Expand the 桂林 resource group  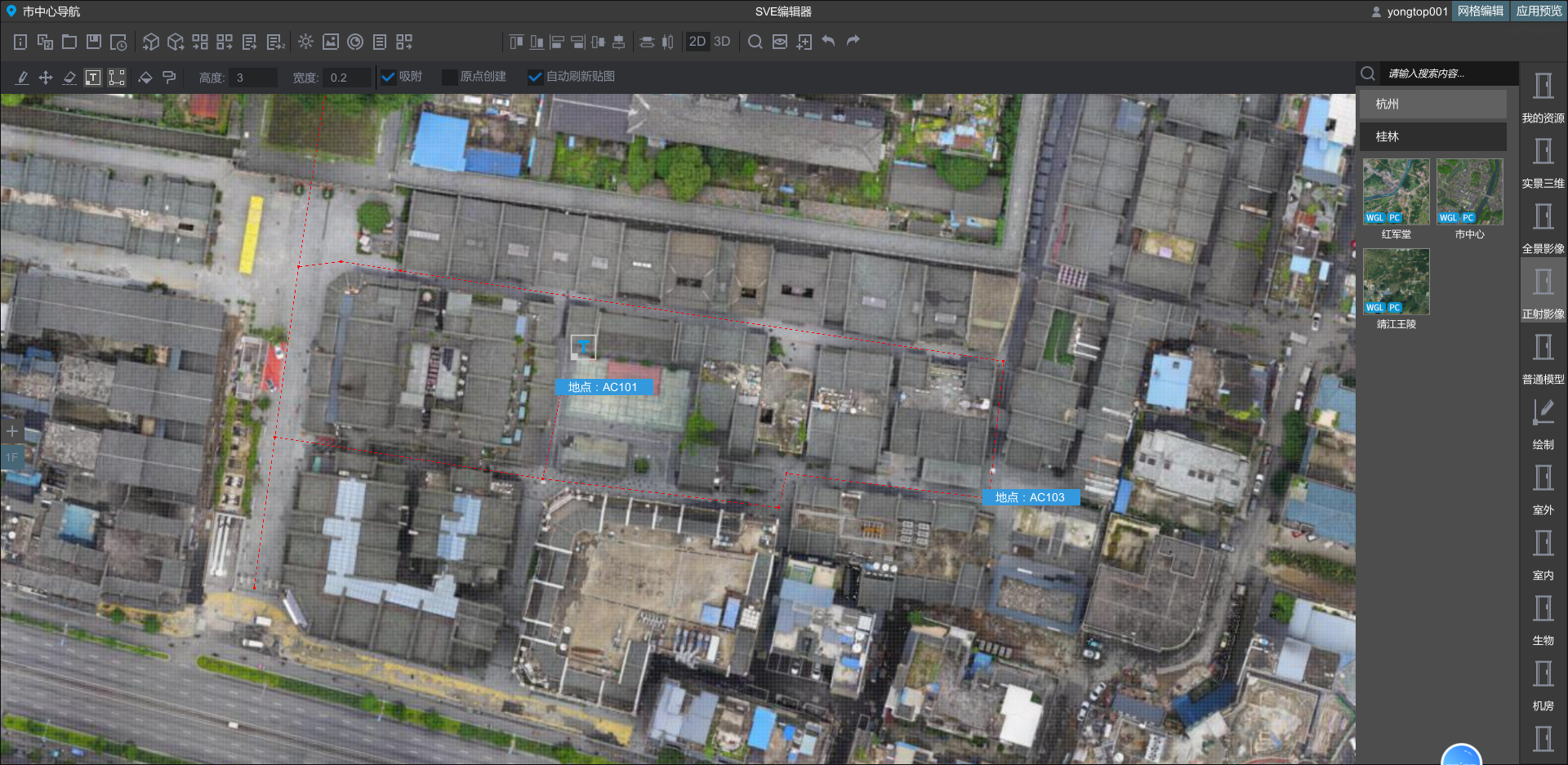coord(1432,136)
